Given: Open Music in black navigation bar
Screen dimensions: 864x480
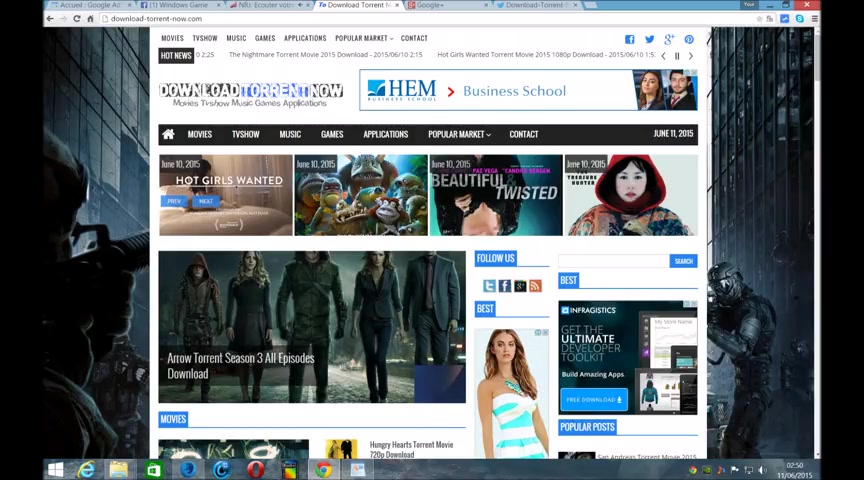Looking at the screenshot, I should click(x=290, y=134).
